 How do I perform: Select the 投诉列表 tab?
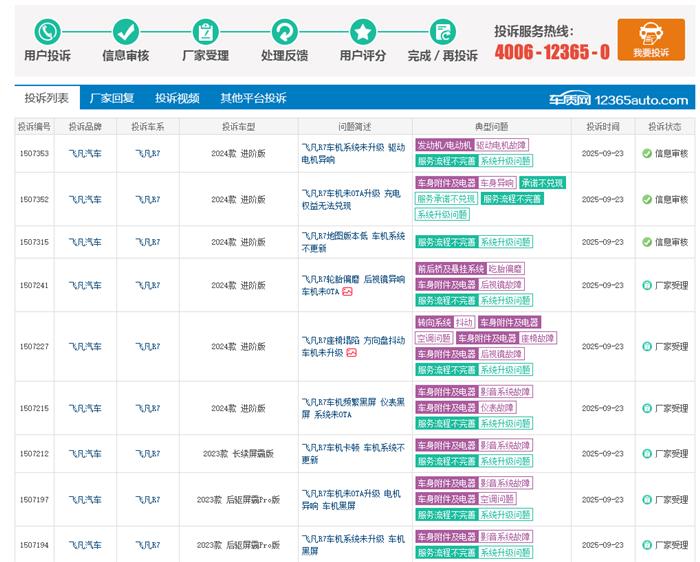click(47, 98)
